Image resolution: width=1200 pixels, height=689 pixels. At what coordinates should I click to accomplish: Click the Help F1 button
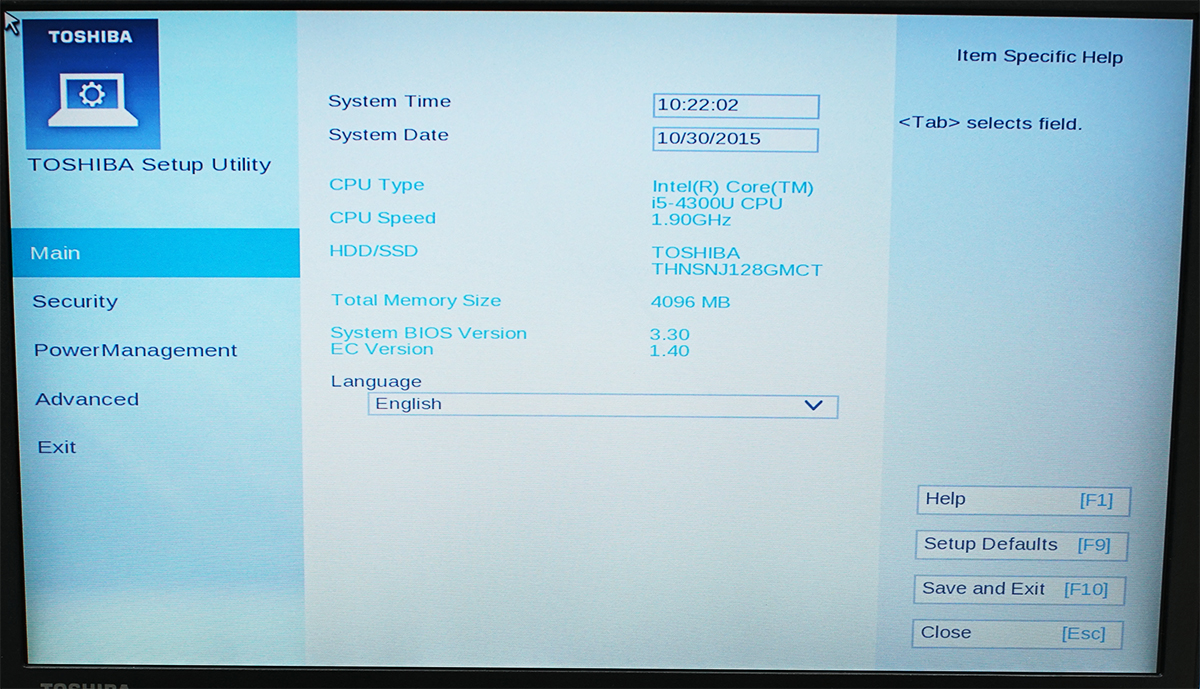tap(1023, 500)
